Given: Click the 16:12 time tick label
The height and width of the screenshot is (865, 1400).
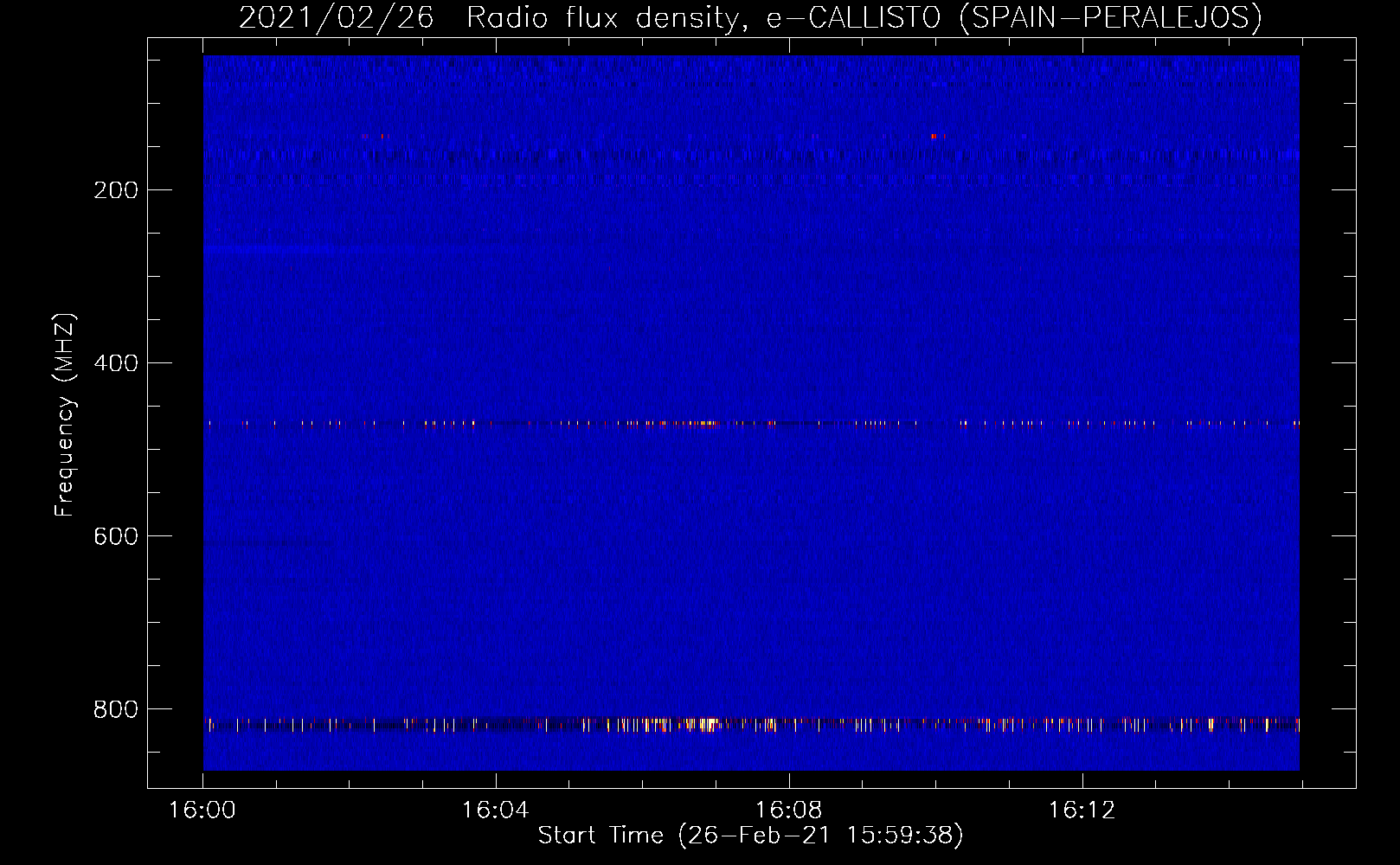Looking at the screenshot, I should tap(1082, 811).
